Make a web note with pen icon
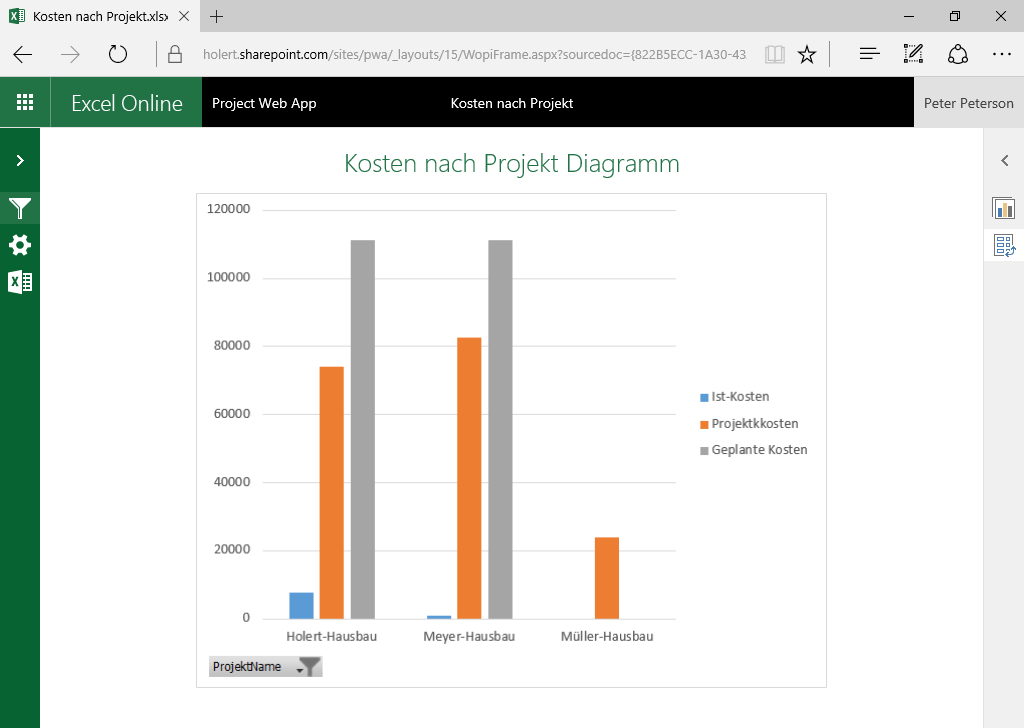The image size is (1024, 728). point(913,54)
